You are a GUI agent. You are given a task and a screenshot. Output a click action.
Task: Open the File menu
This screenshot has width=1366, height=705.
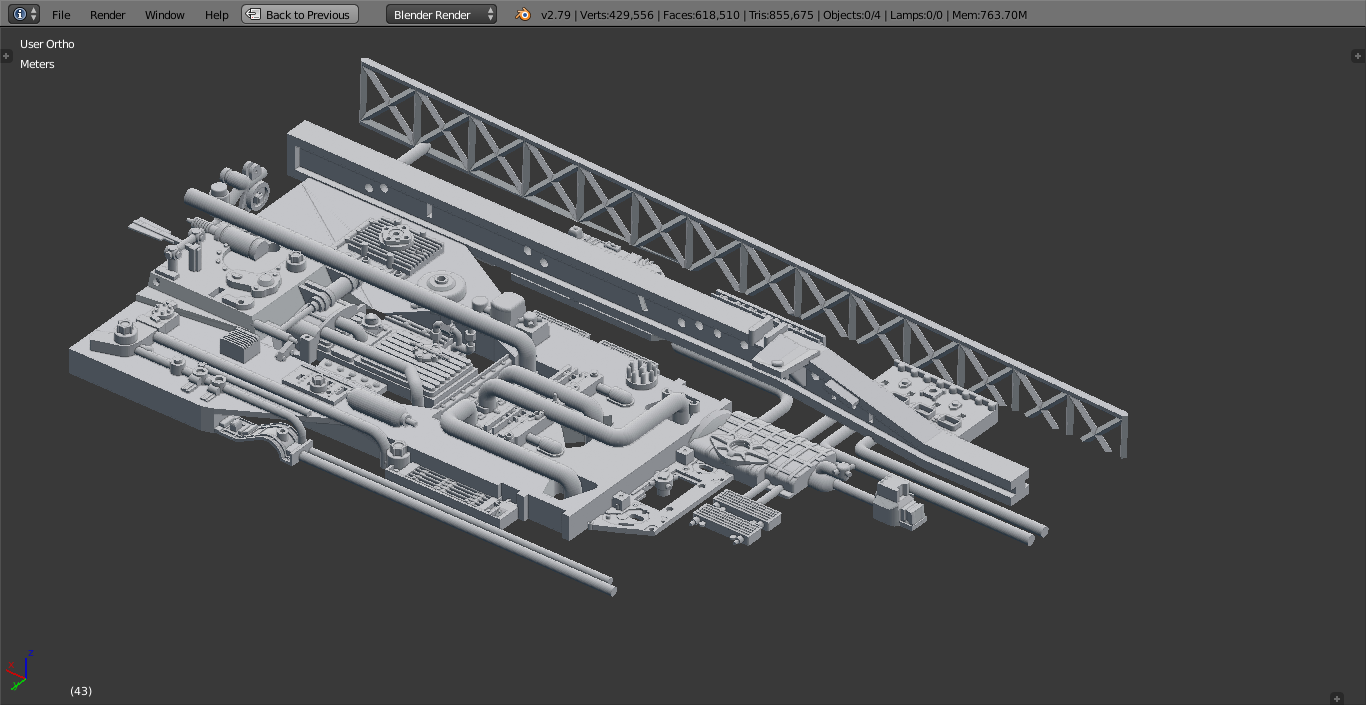pos(61,15)
